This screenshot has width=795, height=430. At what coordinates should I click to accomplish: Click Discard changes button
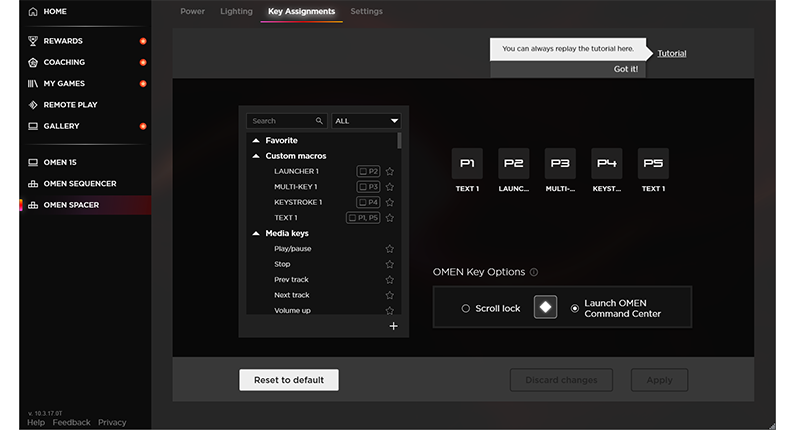[x=561, y=380]
